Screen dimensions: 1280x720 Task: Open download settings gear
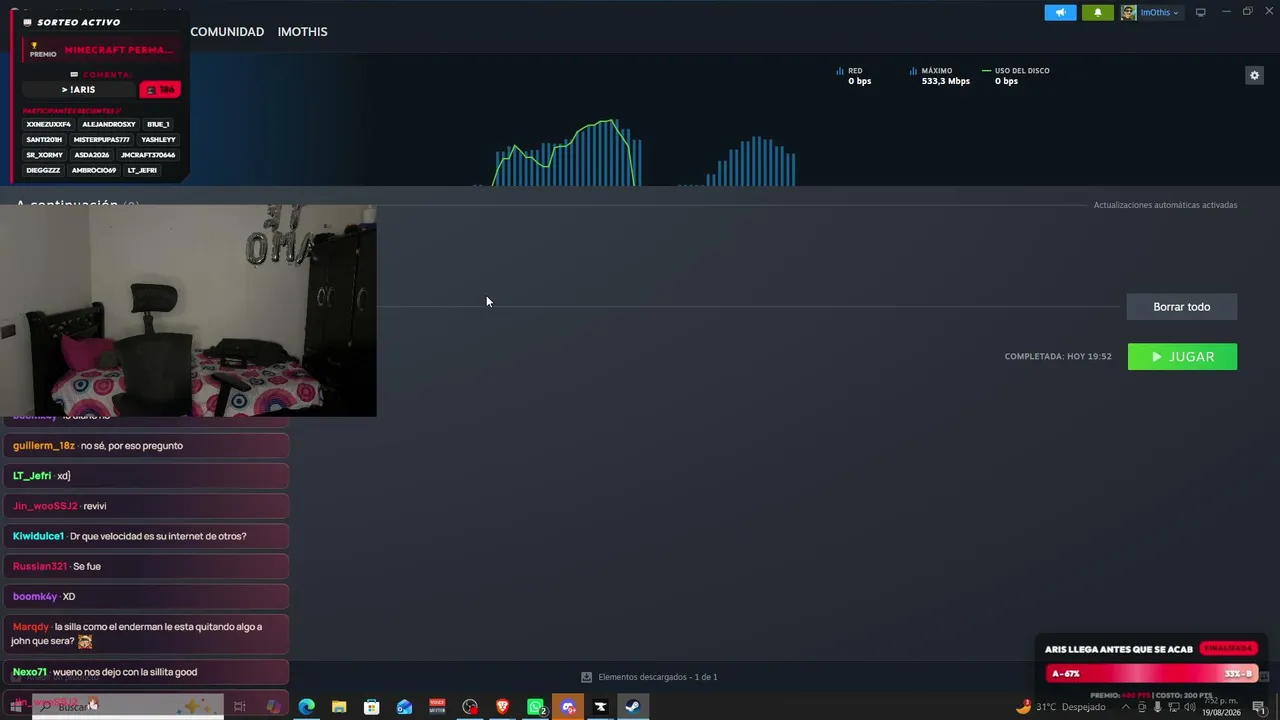1254,75
